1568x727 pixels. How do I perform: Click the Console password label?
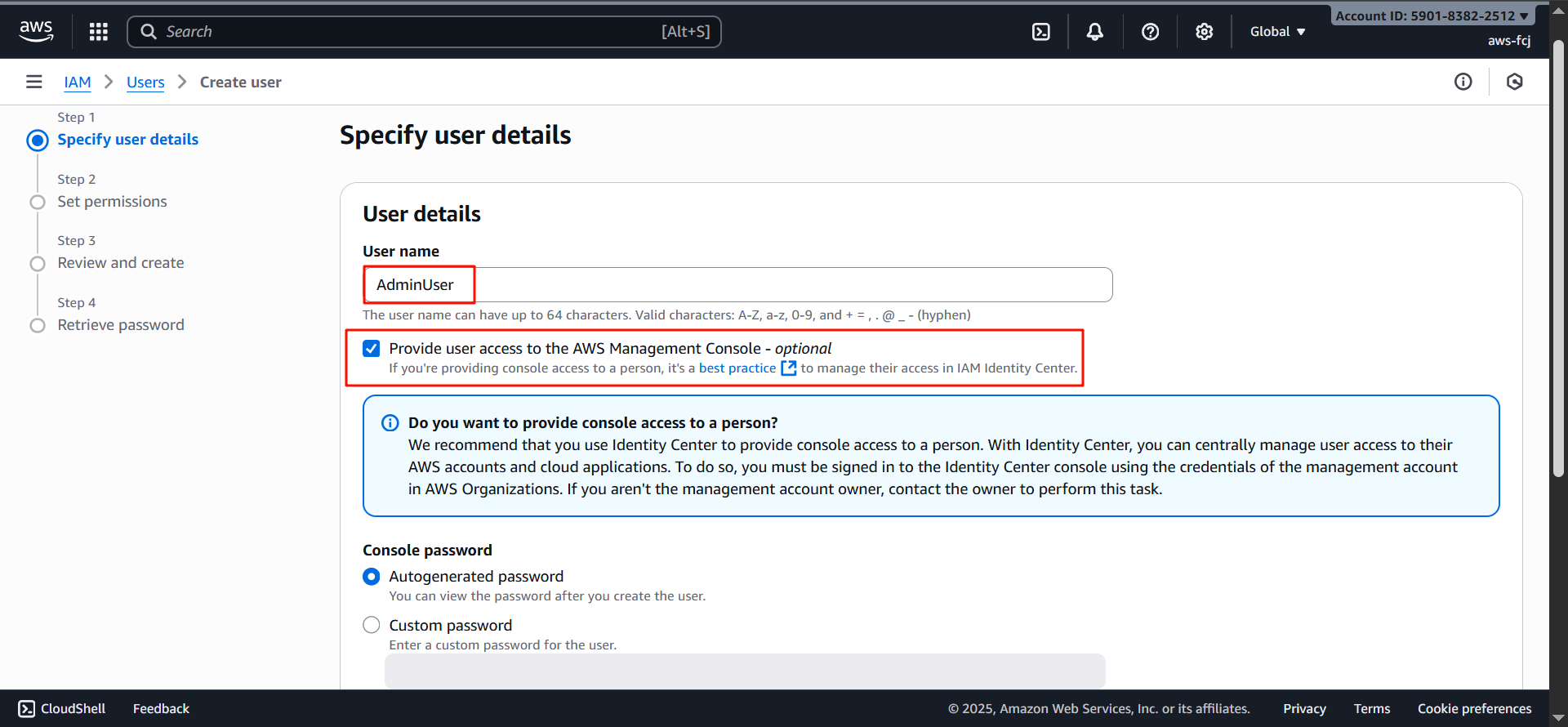point(428,551)
